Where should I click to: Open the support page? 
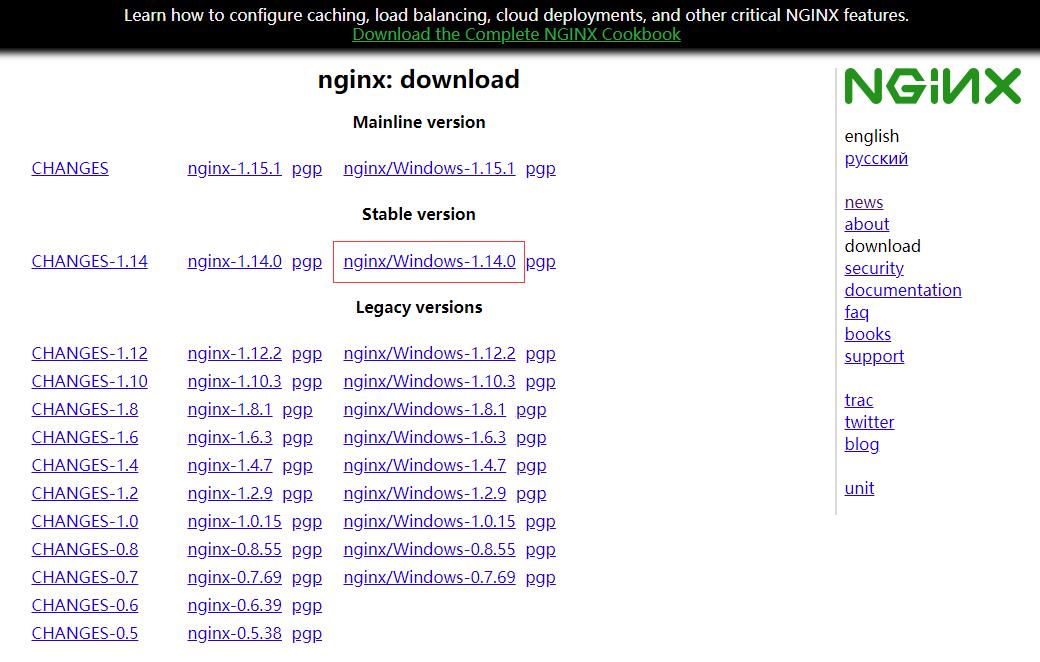(x=874, y=356)
